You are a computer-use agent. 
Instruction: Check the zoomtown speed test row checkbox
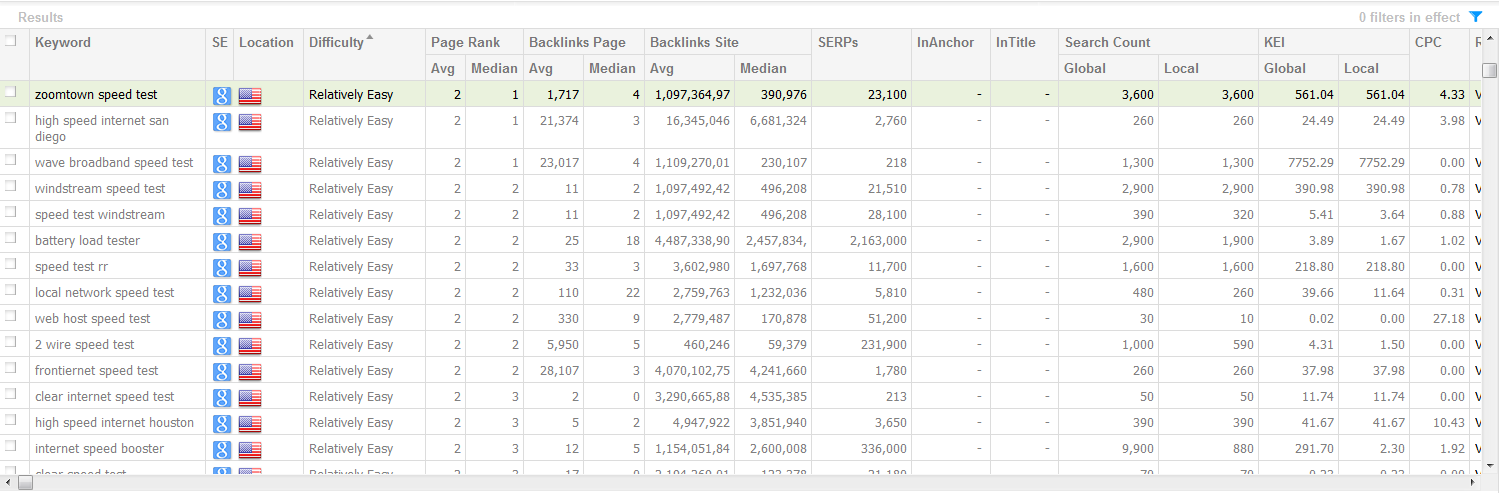coord(11,92)
